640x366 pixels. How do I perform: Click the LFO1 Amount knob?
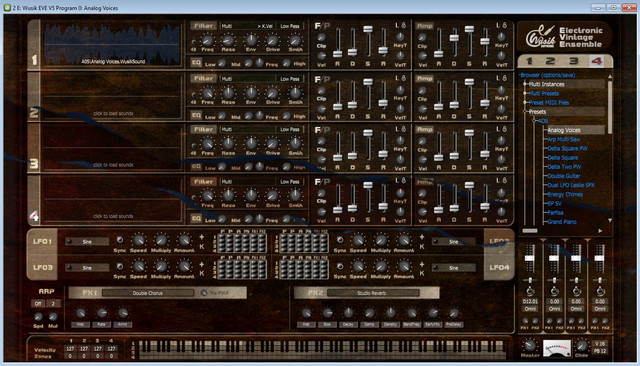pyautogui.click(x=184, y=240)
